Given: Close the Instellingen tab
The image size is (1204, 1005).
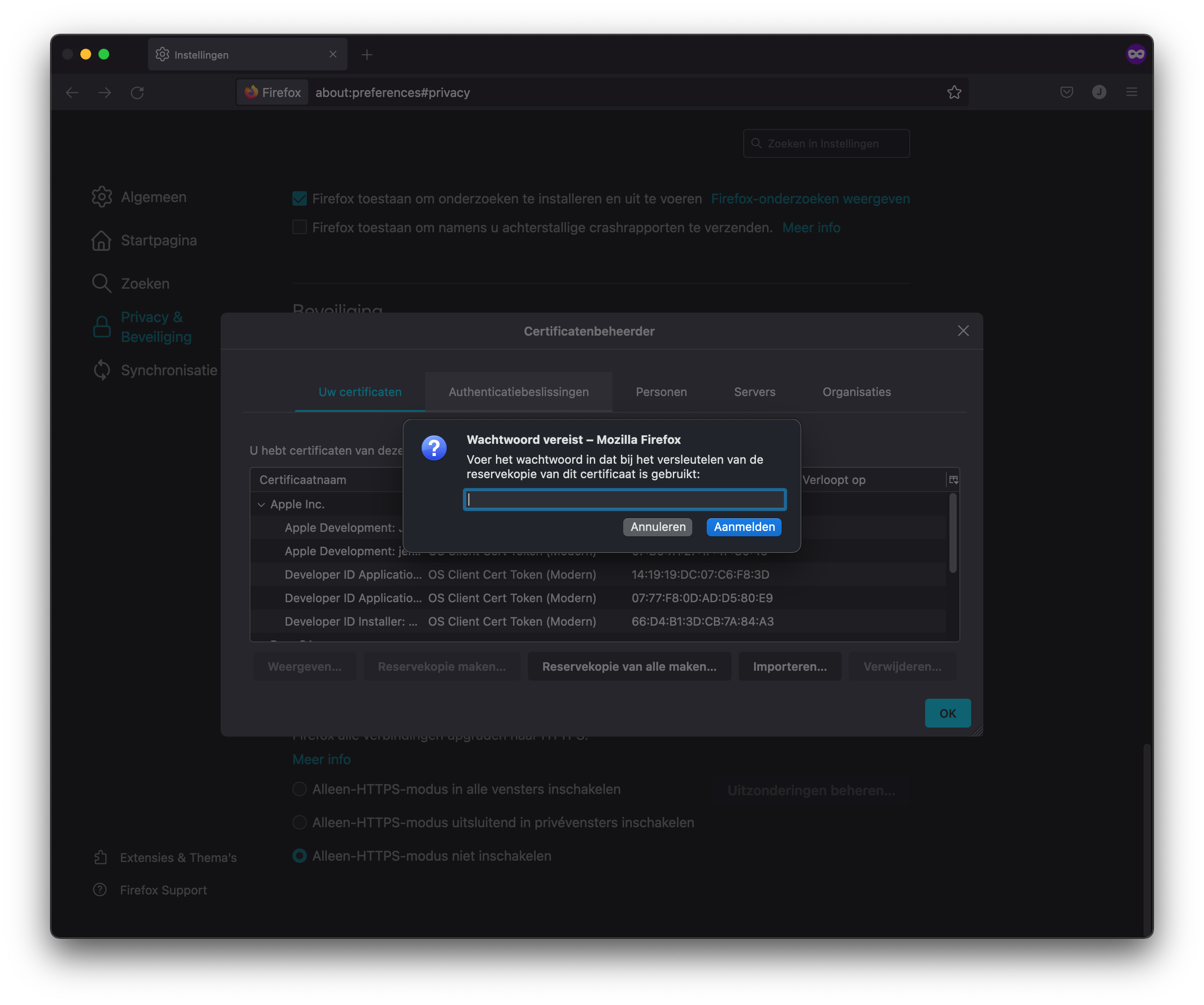Looking at the screenshot, I should coord(333,55).
